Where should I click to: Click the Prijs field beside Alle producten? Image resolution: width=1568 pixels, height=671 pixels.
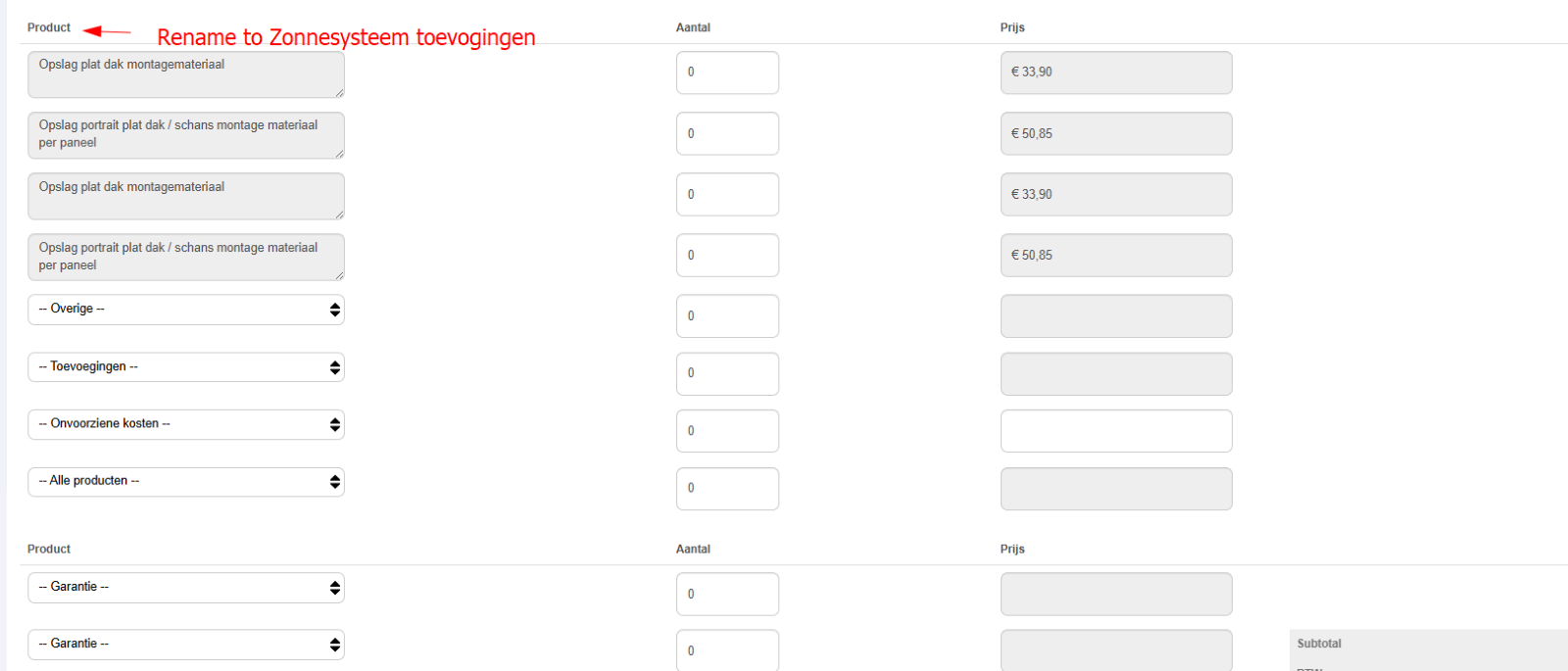(x=1115, y=488)
